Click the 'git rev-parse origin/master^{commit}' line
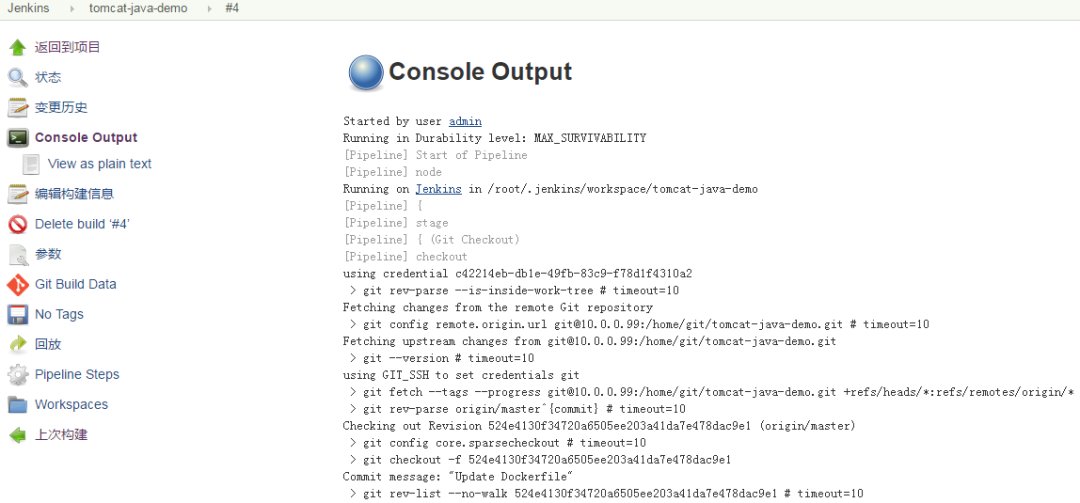Viewport: 1080px width, 503px height. click(x=517, y=409)
